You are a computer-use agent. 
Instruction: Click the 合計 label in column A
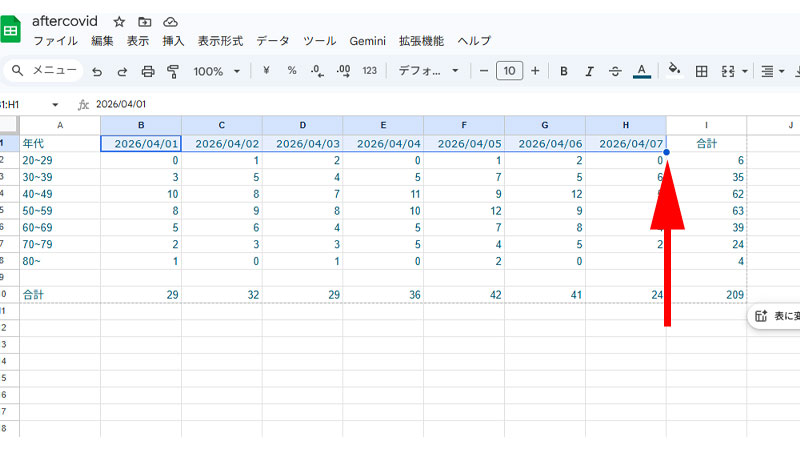click(x=60, y=294)
